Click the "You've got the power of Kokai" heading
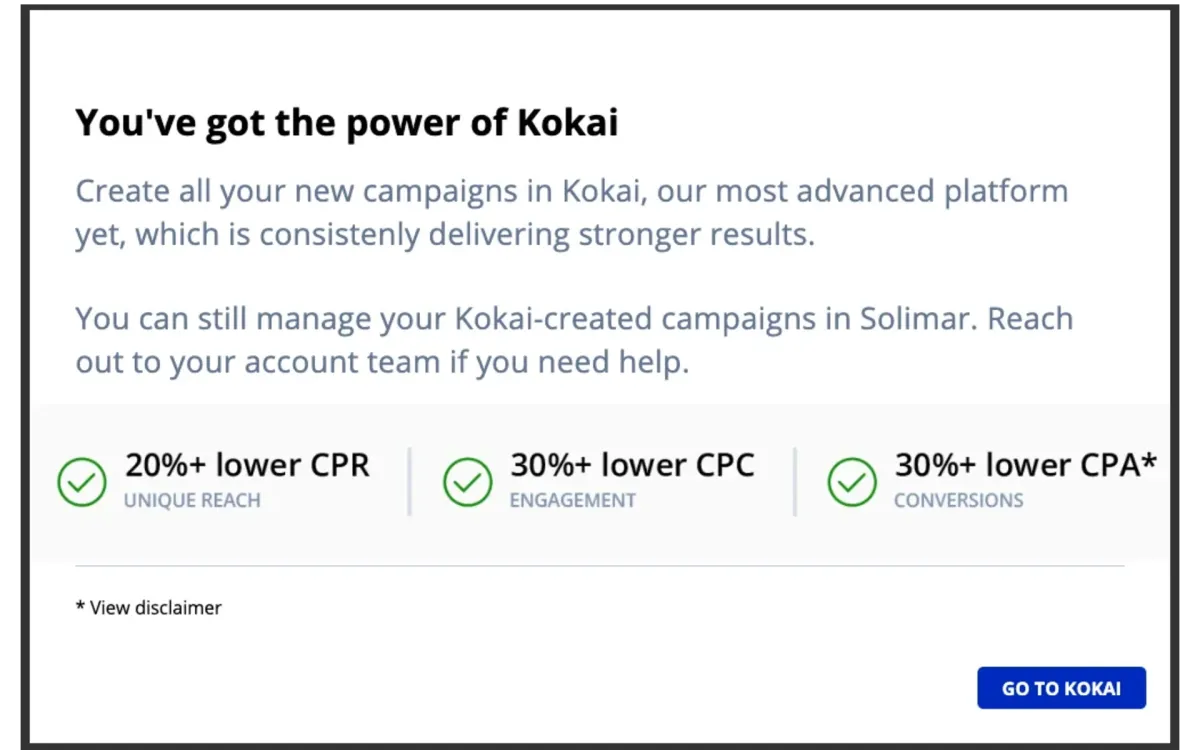 347,123
